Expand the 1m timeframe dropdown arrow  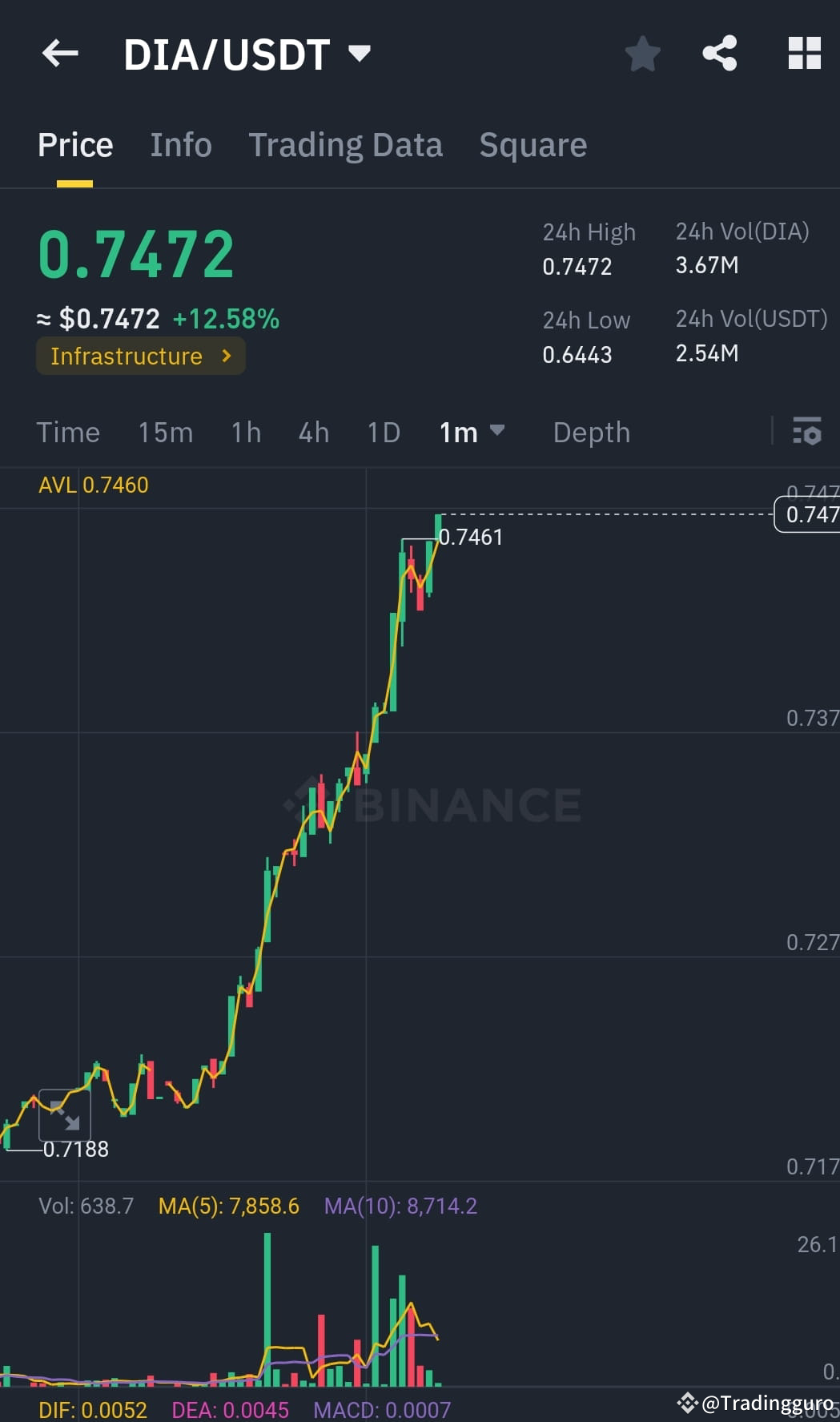coord(498,431)
